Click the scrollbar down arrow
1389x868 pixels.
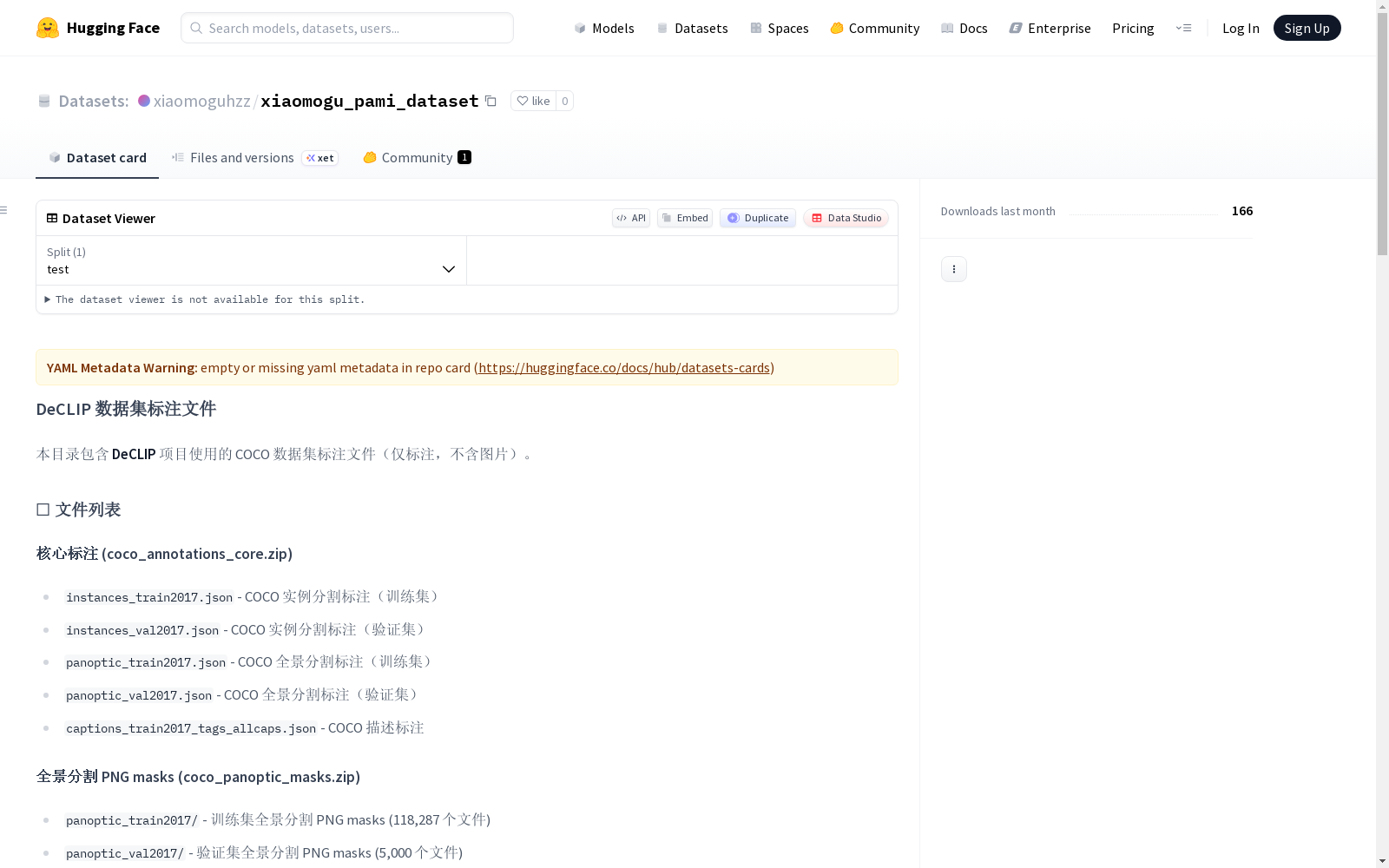(x=1382, y=861)
